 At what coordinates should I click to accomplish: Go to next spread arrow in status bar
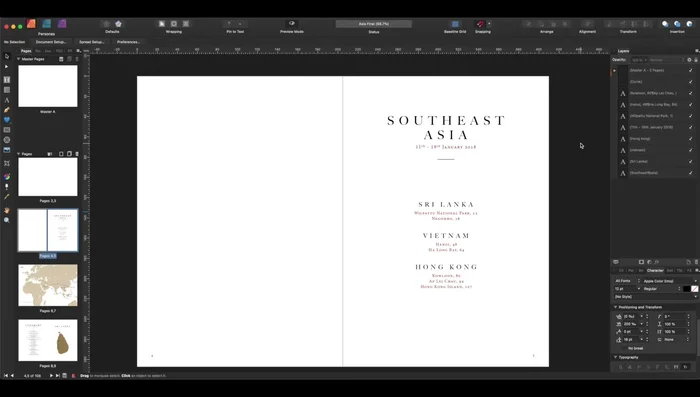pos(51,376)
